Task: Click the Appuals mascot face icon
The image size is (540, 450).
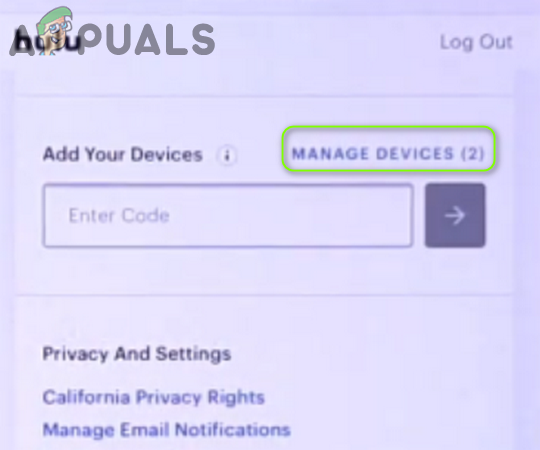Action: (x=57, y=29)
